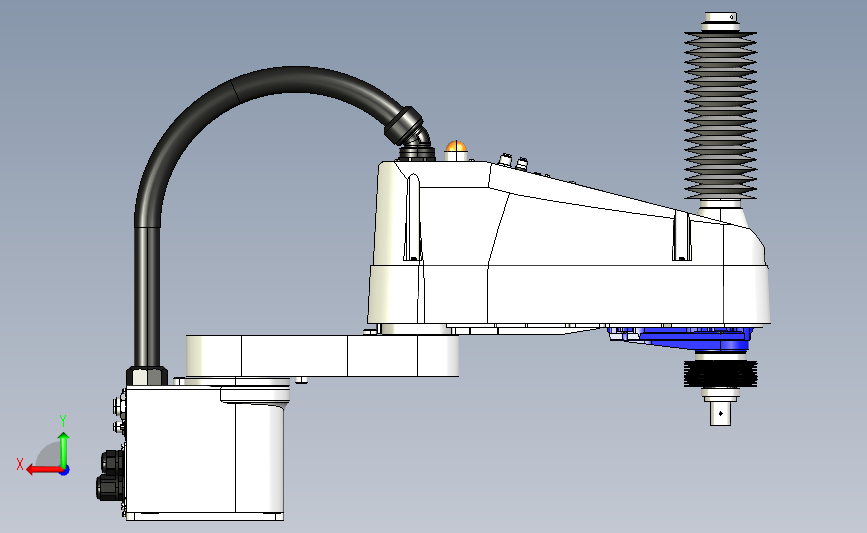The image size is (867, 533).
Task: Select the first horizontal arm link above the base
Action: tap(322, 356)
